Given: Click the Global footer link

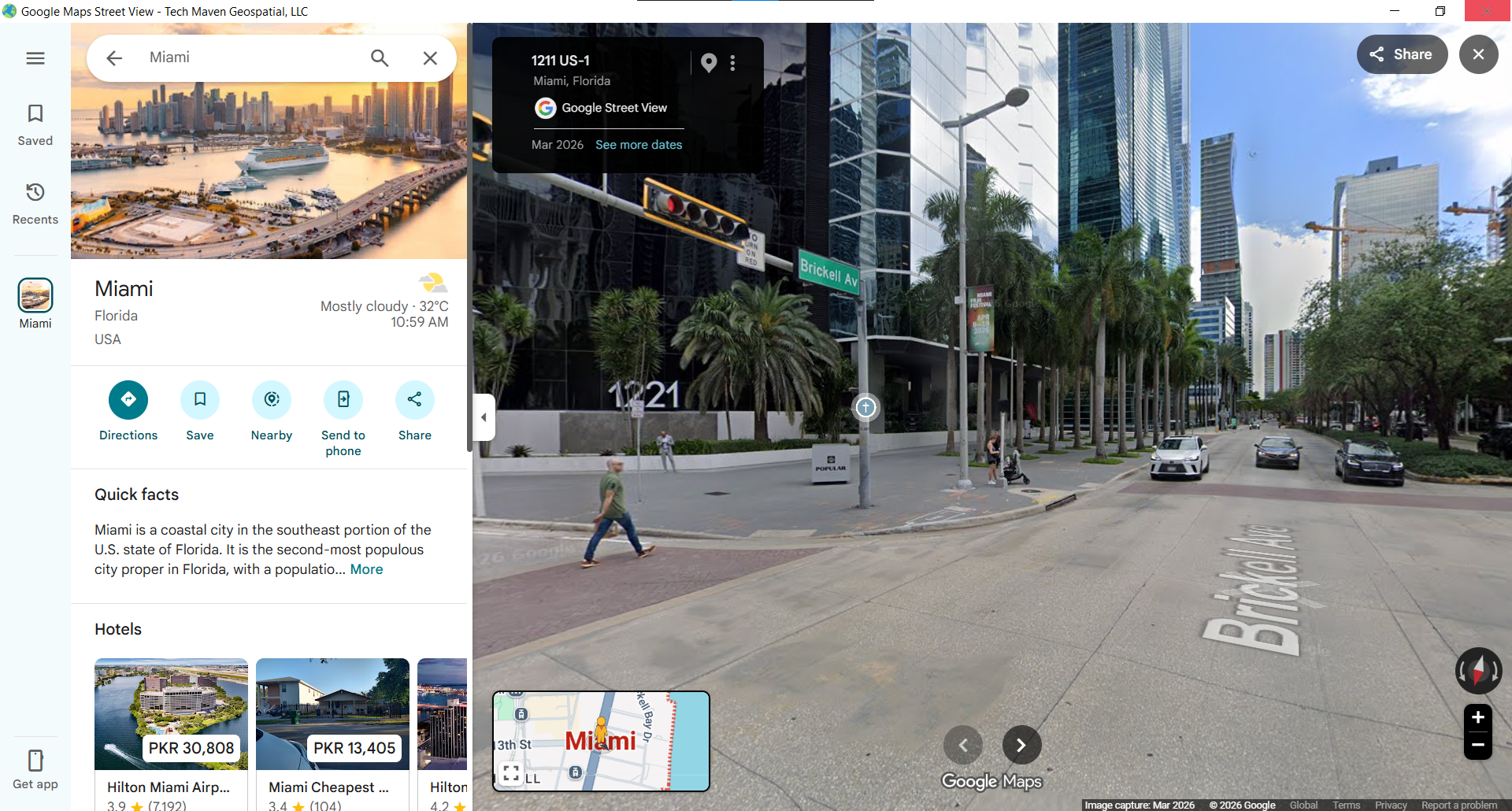Looking at the screenshot, I should [x=1303, y=805].
